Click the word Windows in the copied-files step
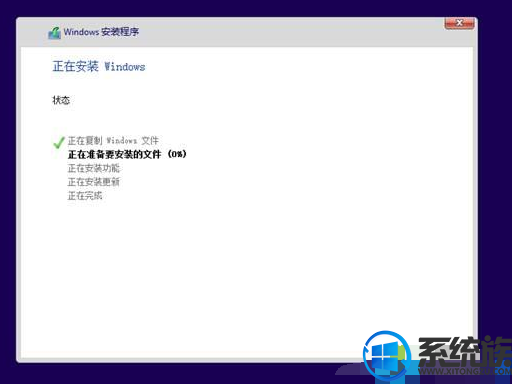The image size is (512, 384). [121, 141]
